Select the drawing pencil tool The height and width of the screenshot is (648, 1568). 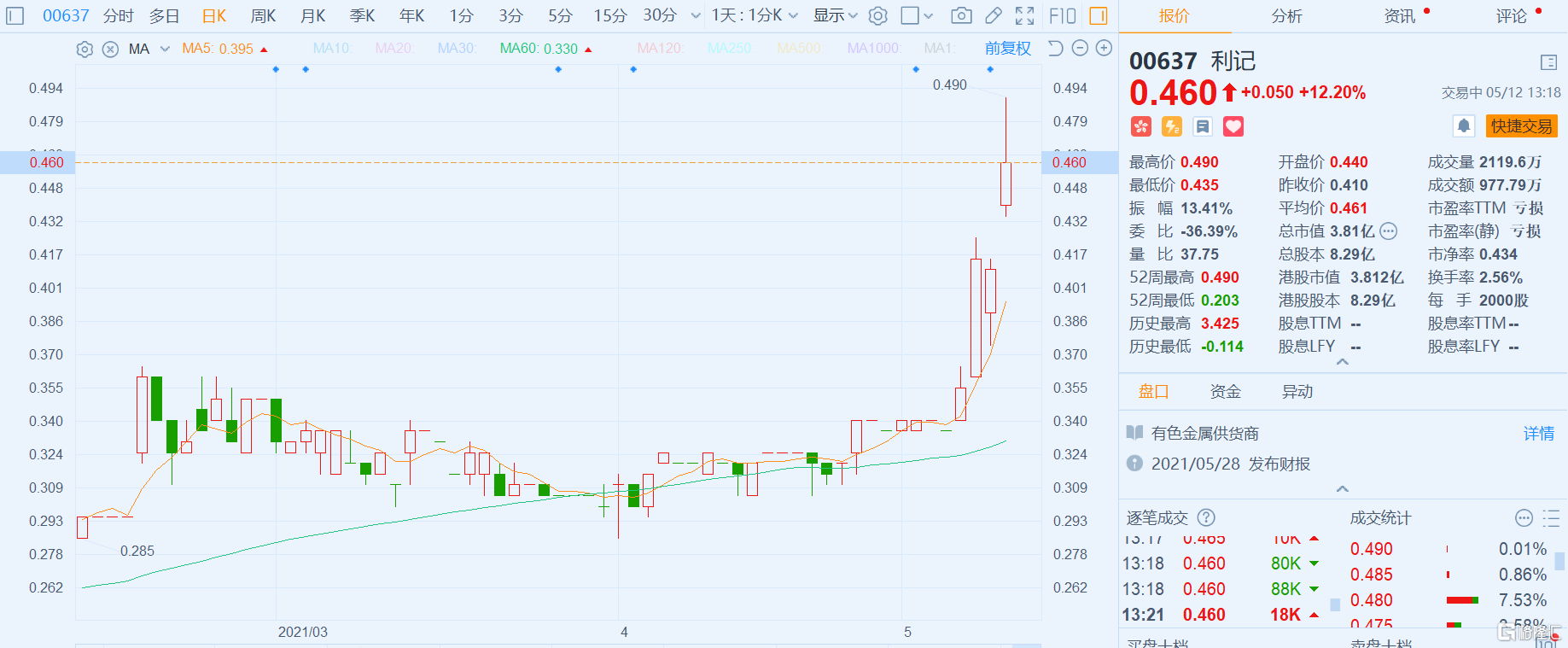[x=994, y=15]
